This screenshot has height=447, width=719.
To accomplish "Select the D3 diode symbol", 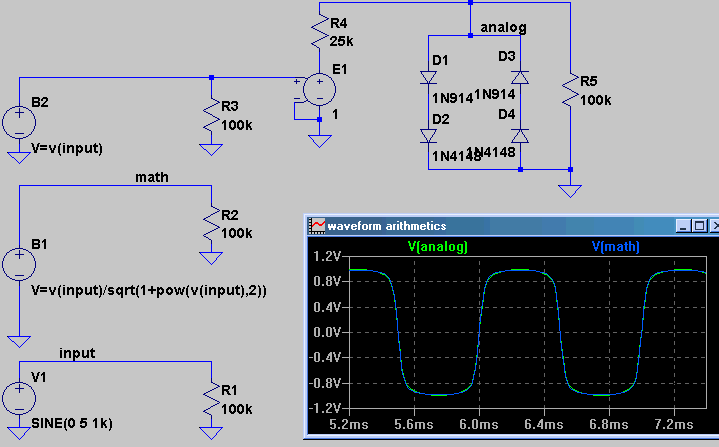I will 520,77.
